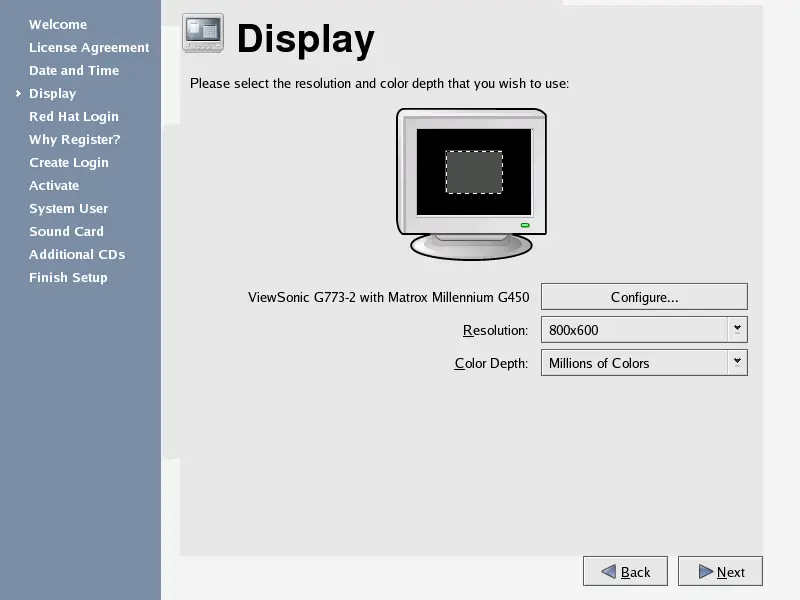Go to the Next setup page

pyautogui.click(x=720, y=572)
